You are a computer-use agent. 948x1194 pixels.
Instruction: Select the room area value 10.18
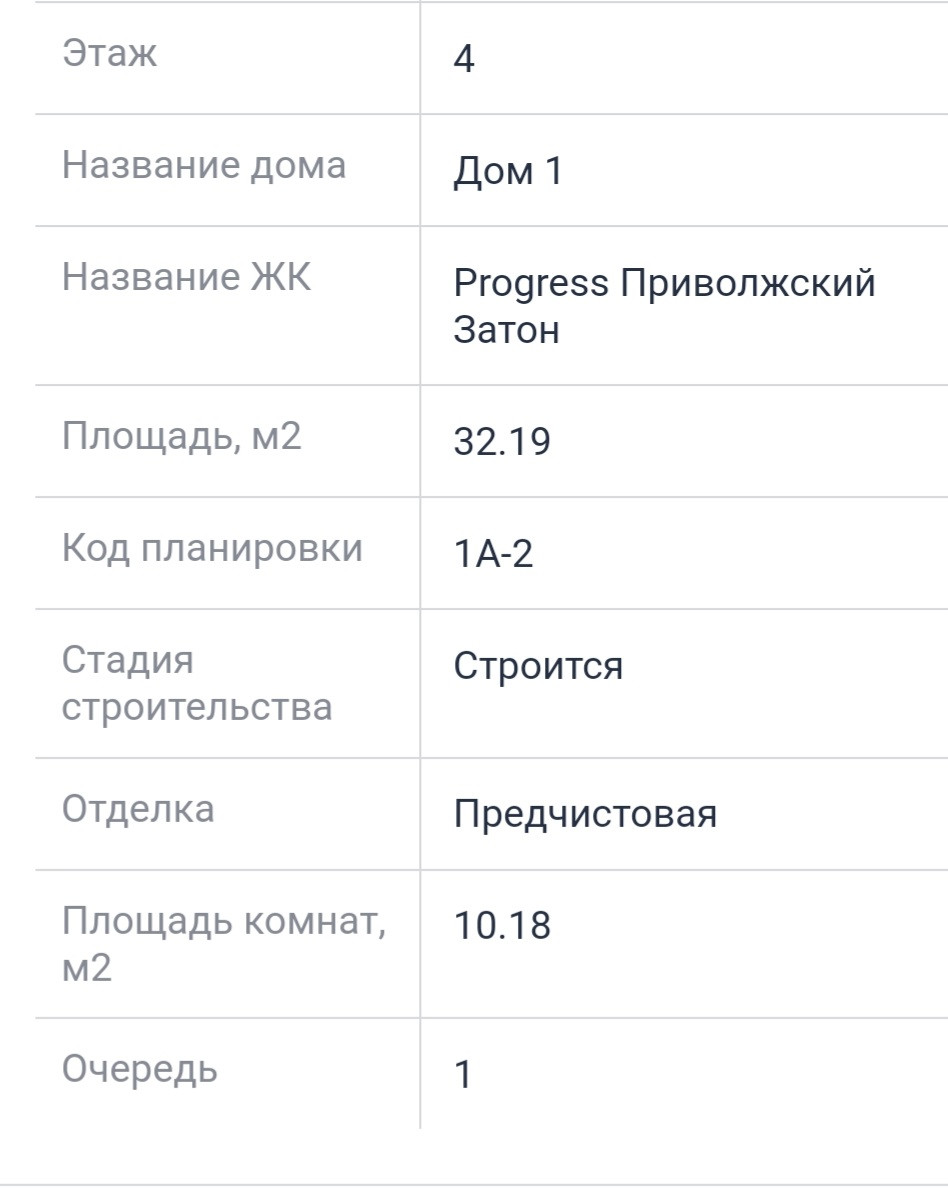click(502, 927)
